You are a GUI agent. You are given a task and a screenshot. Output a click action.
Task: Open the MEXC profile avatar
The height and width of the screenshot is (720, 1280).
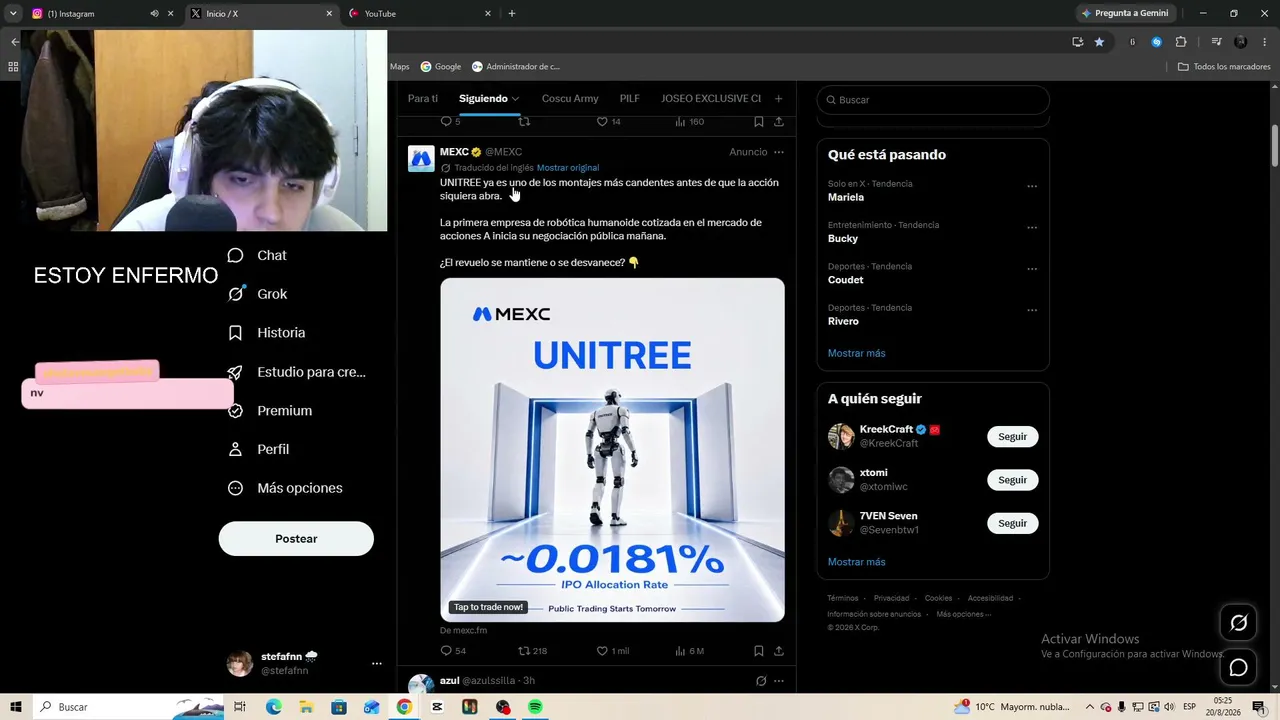pos(421,159)
